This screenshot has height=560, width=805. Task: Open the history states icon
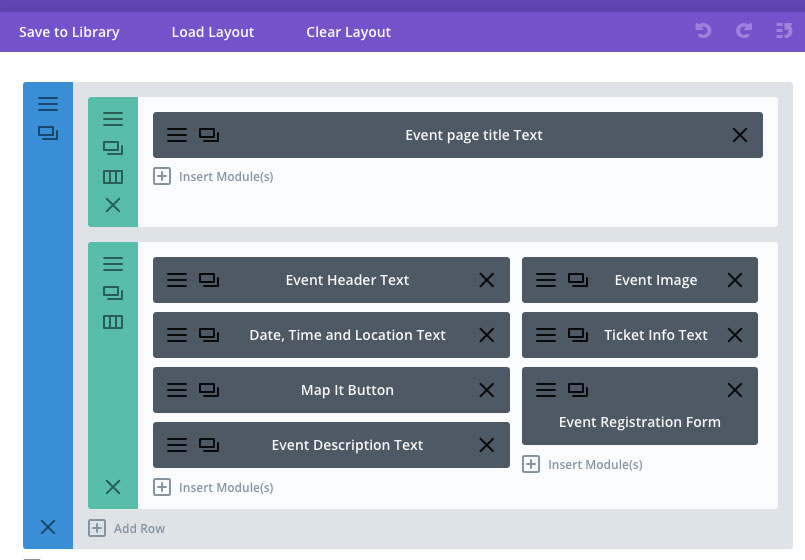pyautogui.click(x=784, y=31)
